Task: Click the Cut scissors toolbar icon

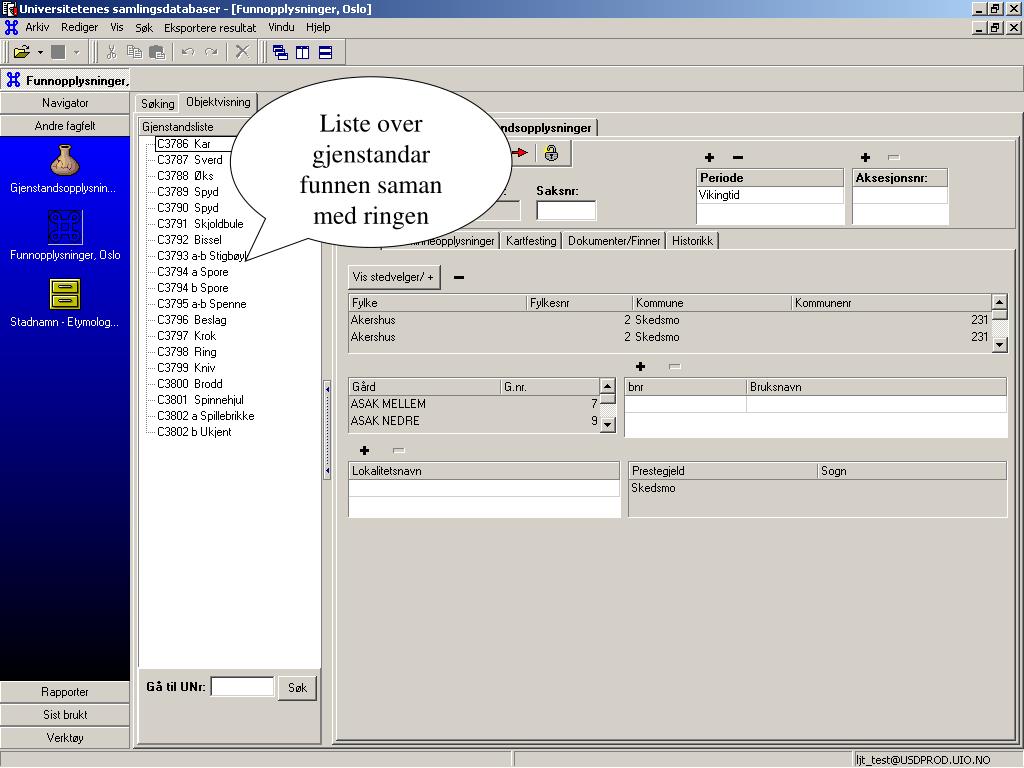Action: (x=111, y=52)
